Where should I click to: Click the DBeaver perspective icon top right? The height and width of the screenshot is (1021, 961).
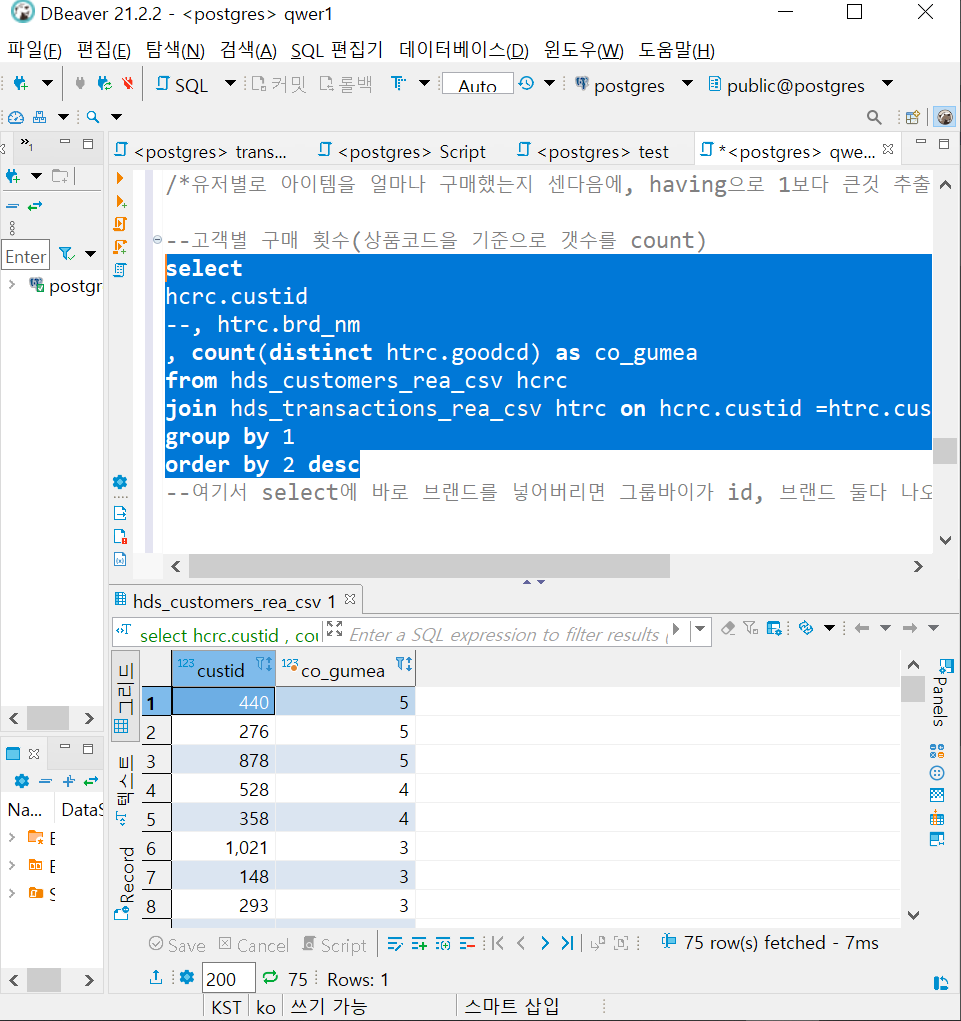(x=945, y=117)
